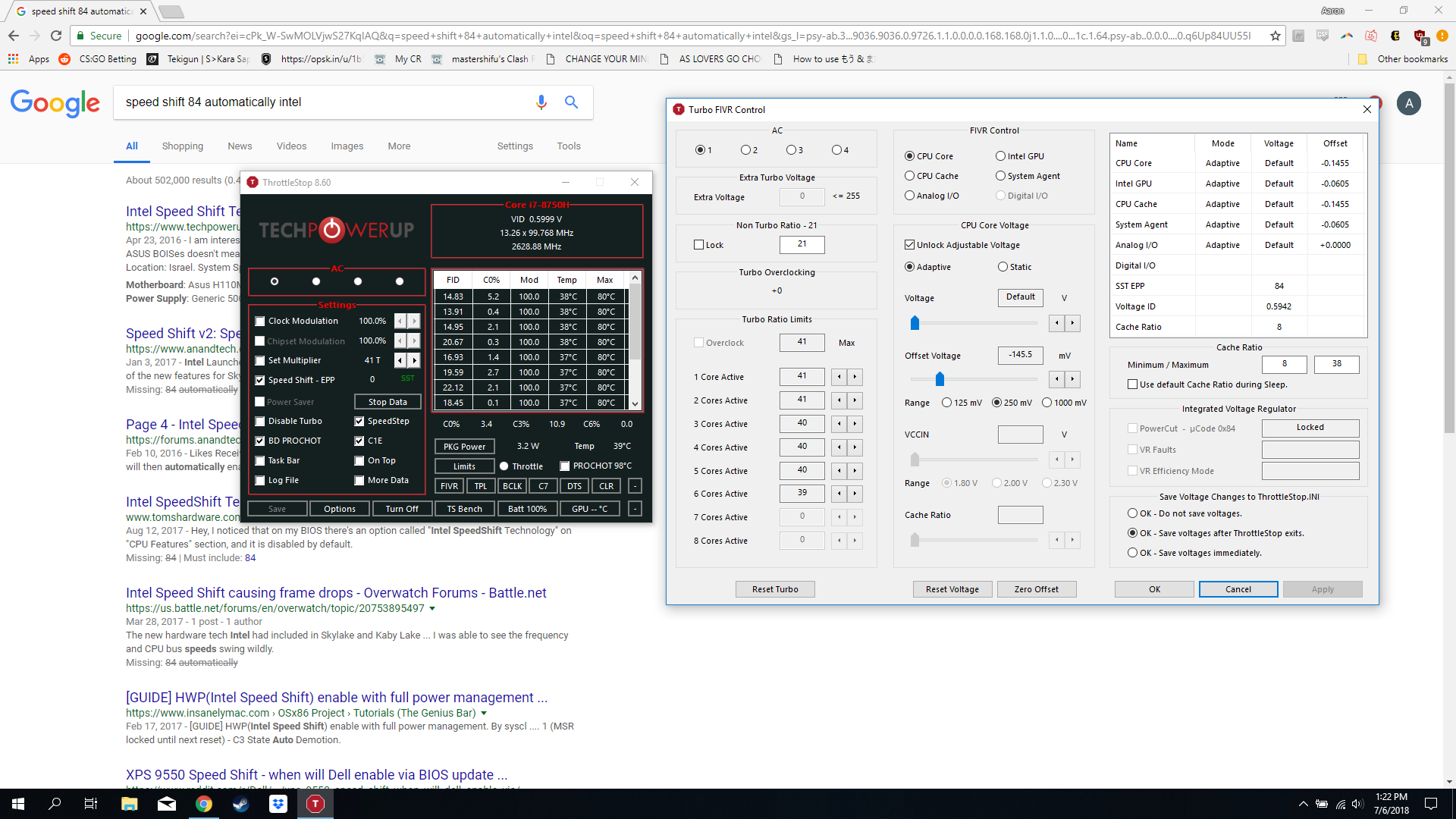Decrease Set Multiplier with left arrow
Screen dimensions: 1456x819
pyautogui.click(x=400, y=360)
